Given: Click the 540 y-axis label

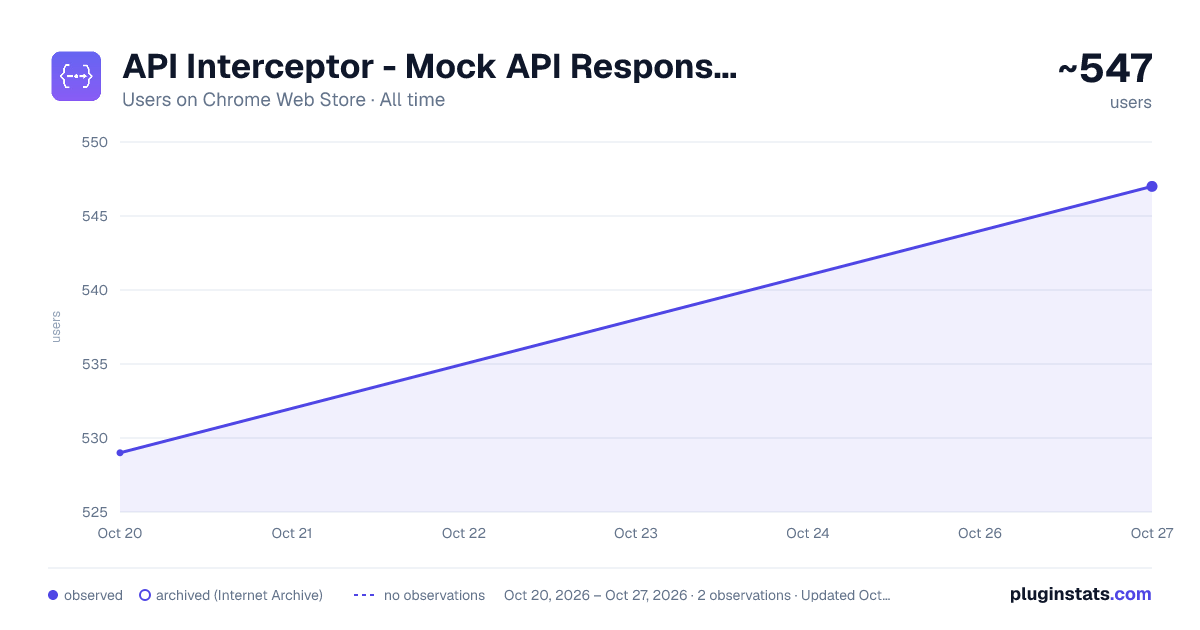Looking at the screenshot, I should point(94,290).
